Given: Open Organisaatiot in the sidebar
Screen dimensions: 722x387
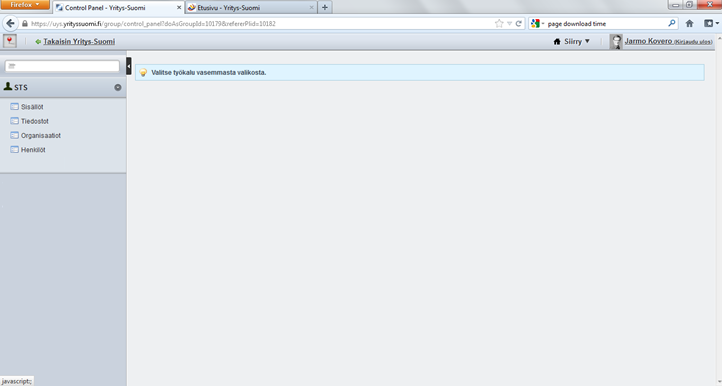Looking at the screenshot, I should tap(41, 135).
